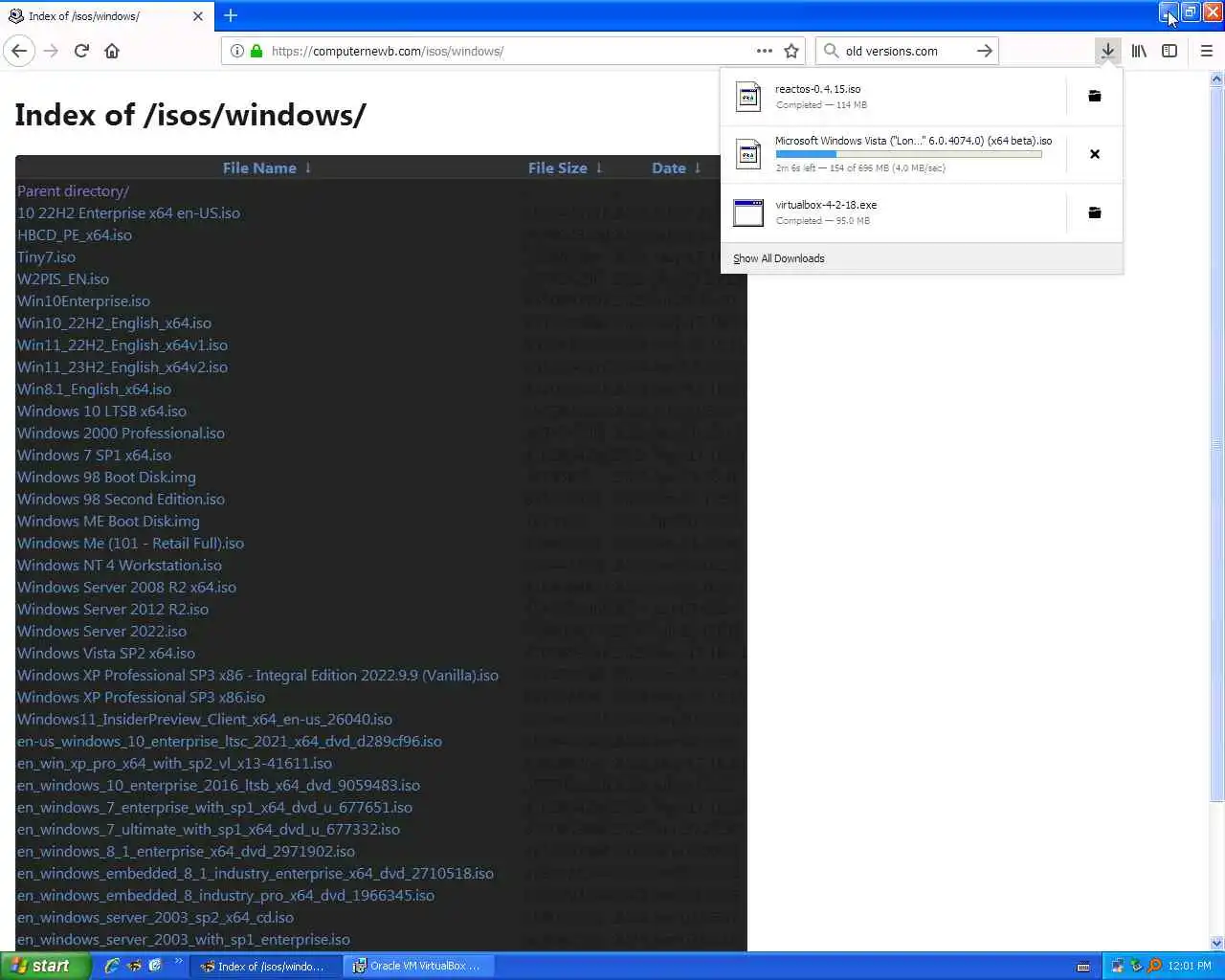1225x980 pixels.
Task: Click the forward navigation arrow
Action: click(x=51, y=51)
